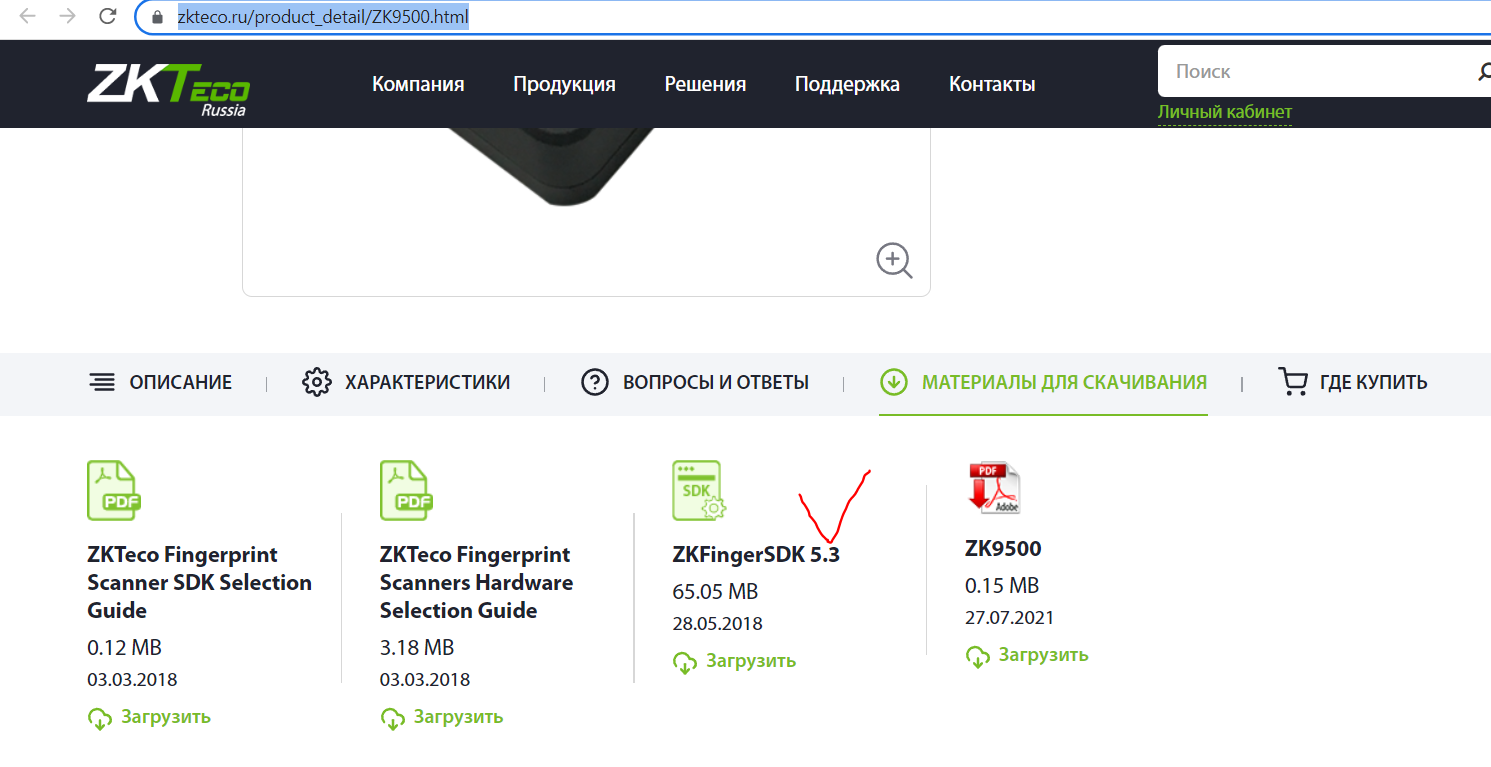Open the Решения menu
Image resolution: width=1491 pixels, height=767 pixels.
point(705,84)
